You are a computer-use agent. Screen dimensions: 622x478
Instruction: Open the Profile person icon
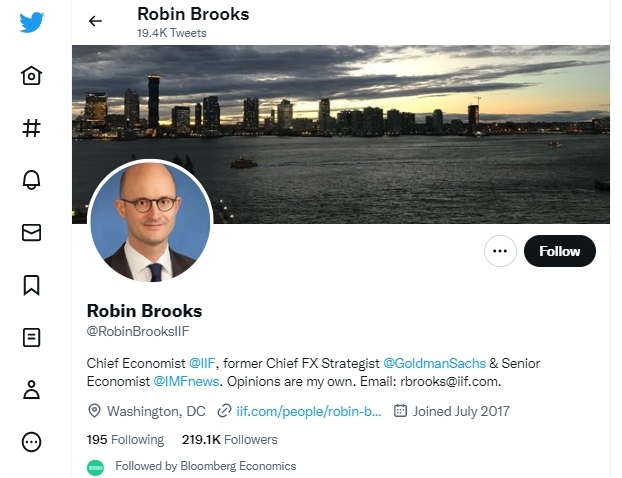pyautogui.click(x=31, y=390)
